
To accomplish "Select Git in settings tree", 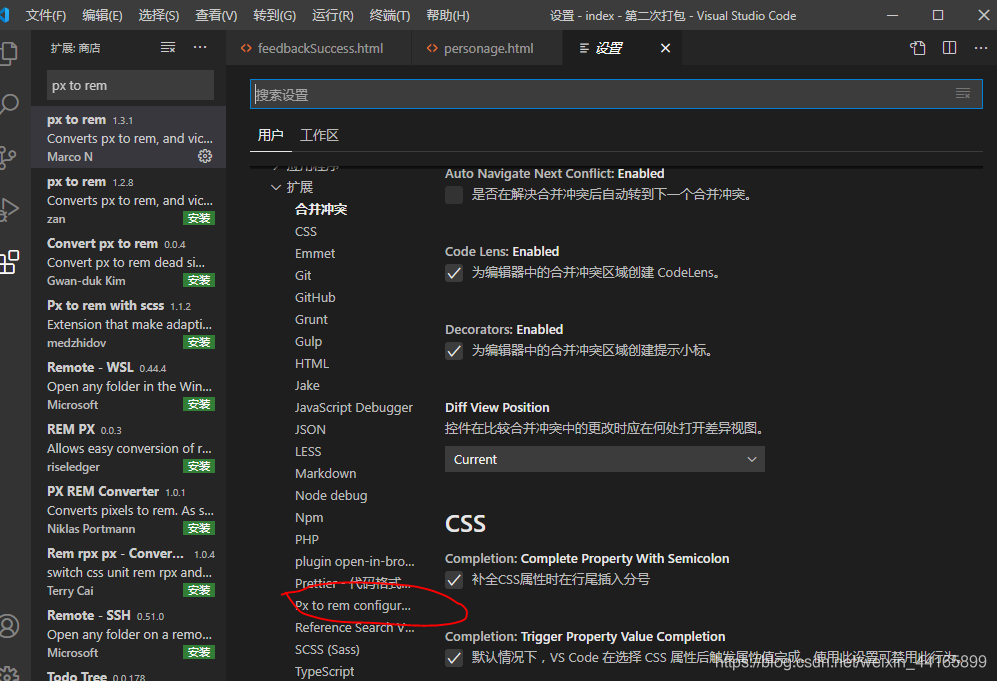I will point(303,275).
